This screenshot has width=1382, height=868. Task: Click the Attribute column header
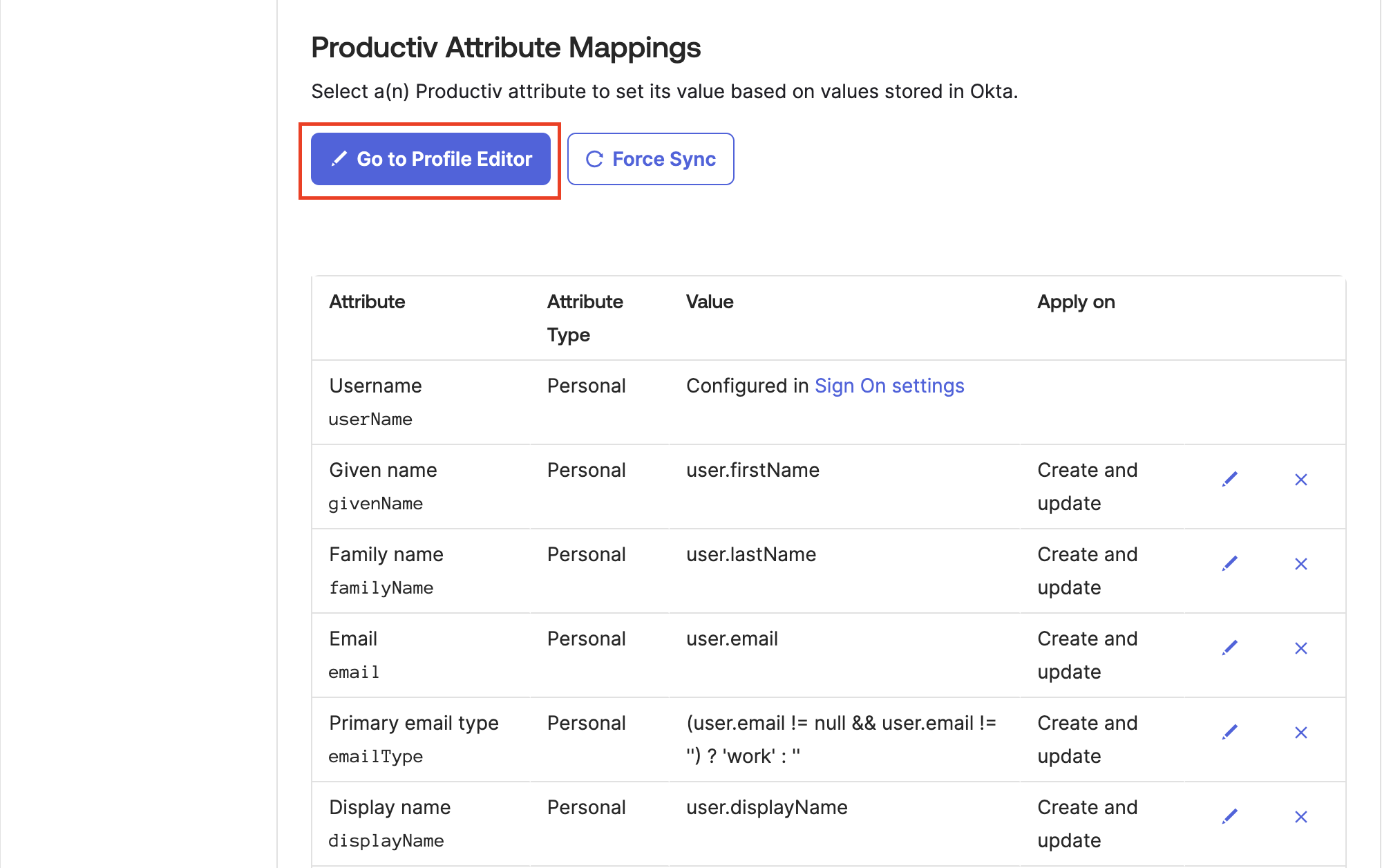(x=367, y=302)
